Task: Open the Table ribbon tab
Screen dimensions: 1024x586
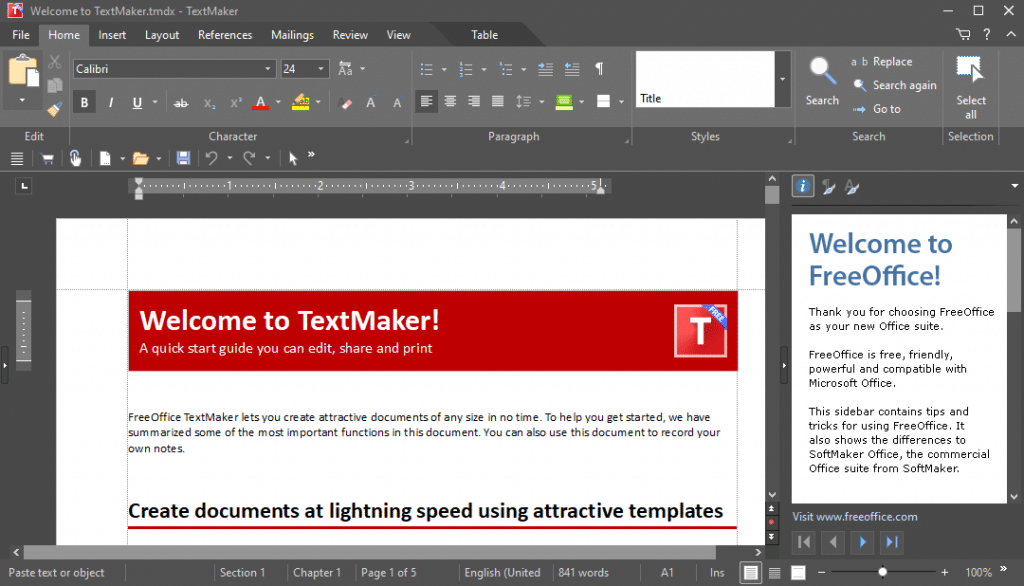Action: point(485,35)
